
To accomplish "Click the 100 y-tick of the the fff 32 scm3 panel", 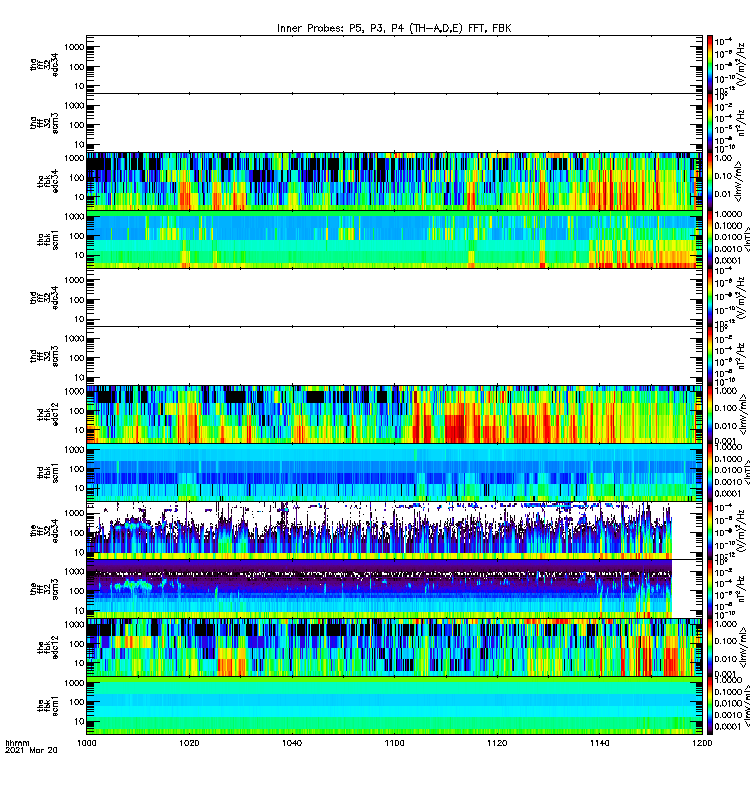I will 77,591.
